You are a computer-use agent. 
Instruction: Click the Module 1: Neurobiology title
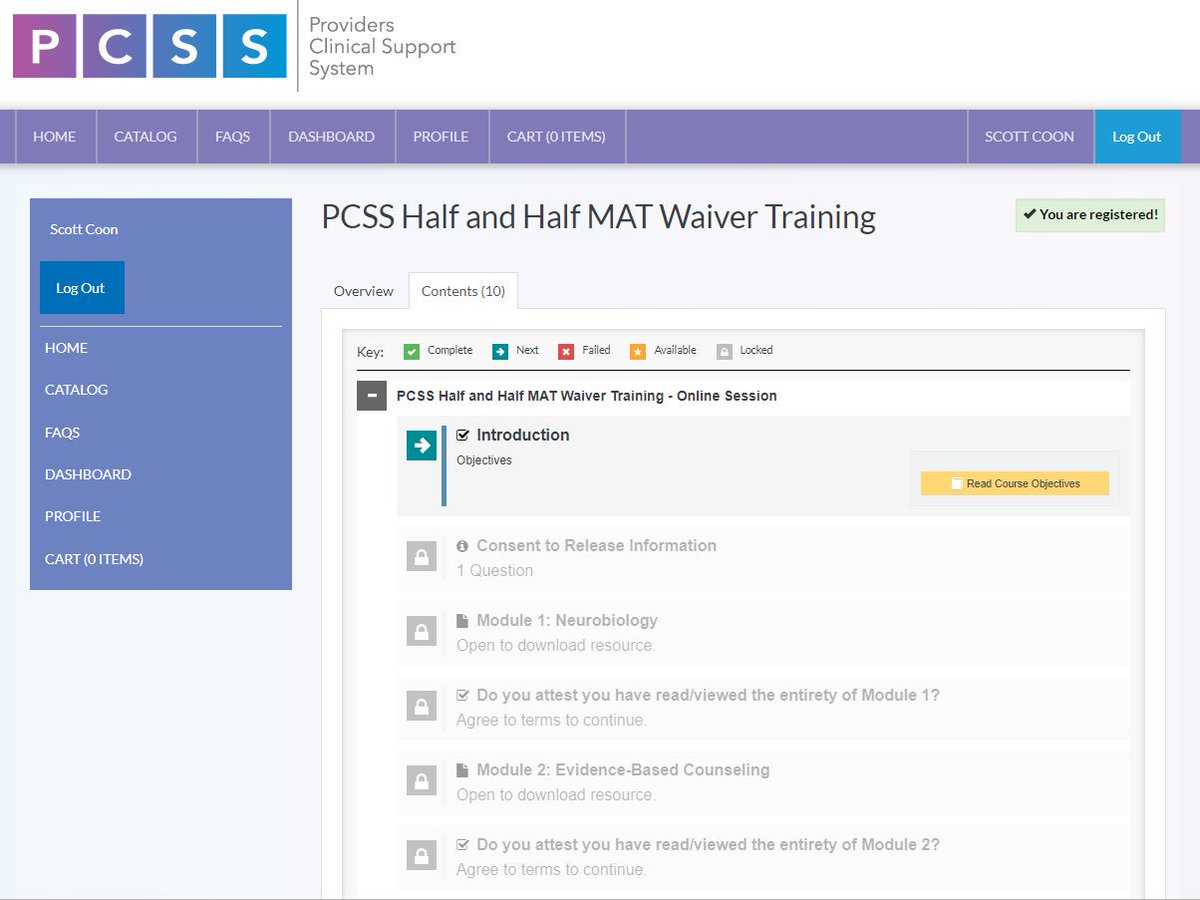tap(567, 621)
